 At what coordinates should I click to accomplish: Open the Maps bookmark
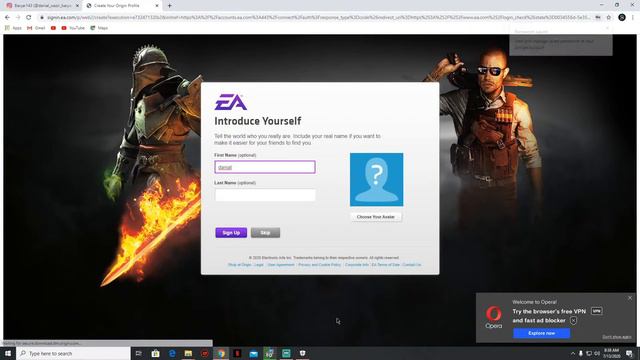click(x=99, y=28)
